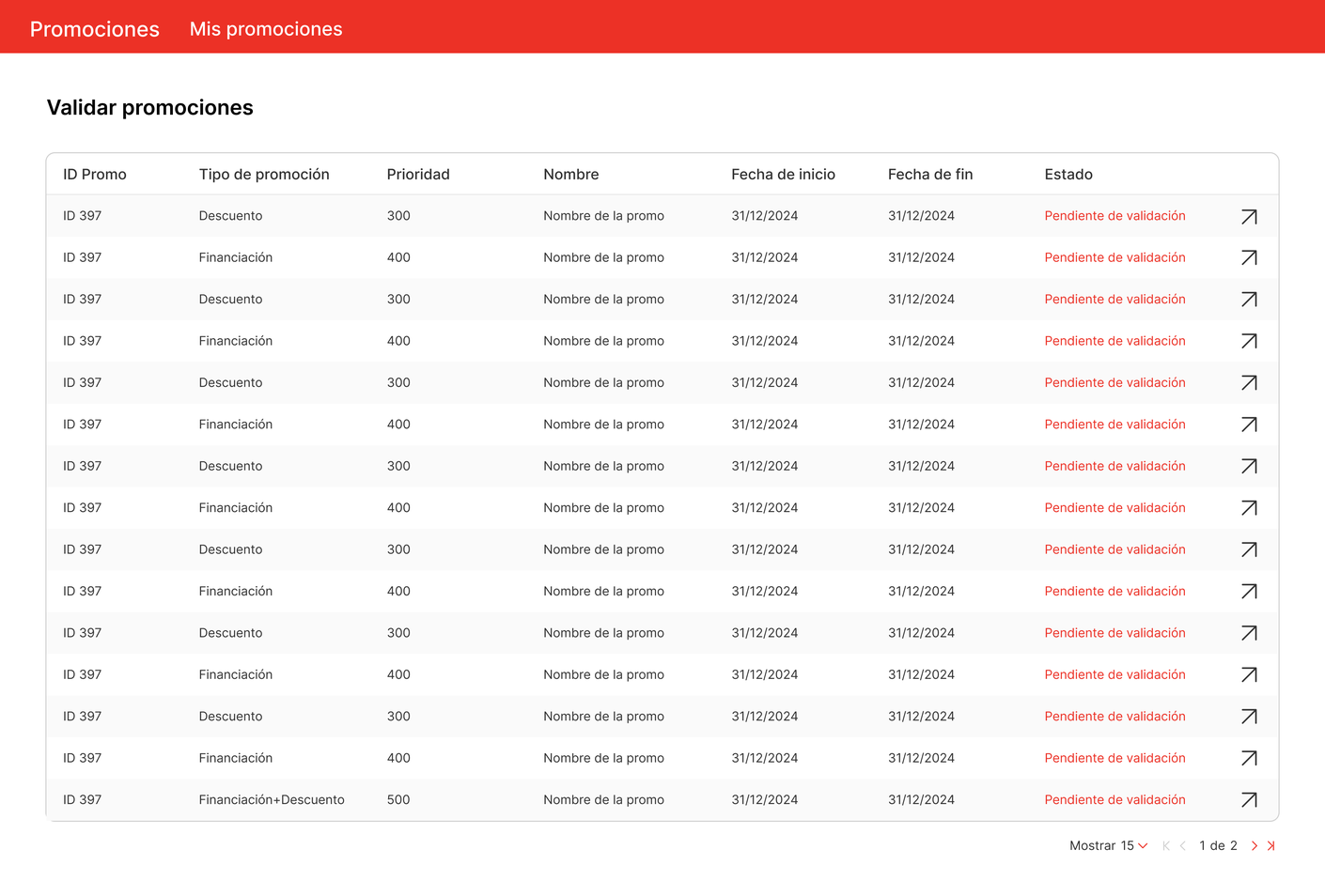Image resolution: width=1325 pixels, height=896 pixels.
Task: Open the arrow icon in ninth table row
Action: (x=1249, y=549)
